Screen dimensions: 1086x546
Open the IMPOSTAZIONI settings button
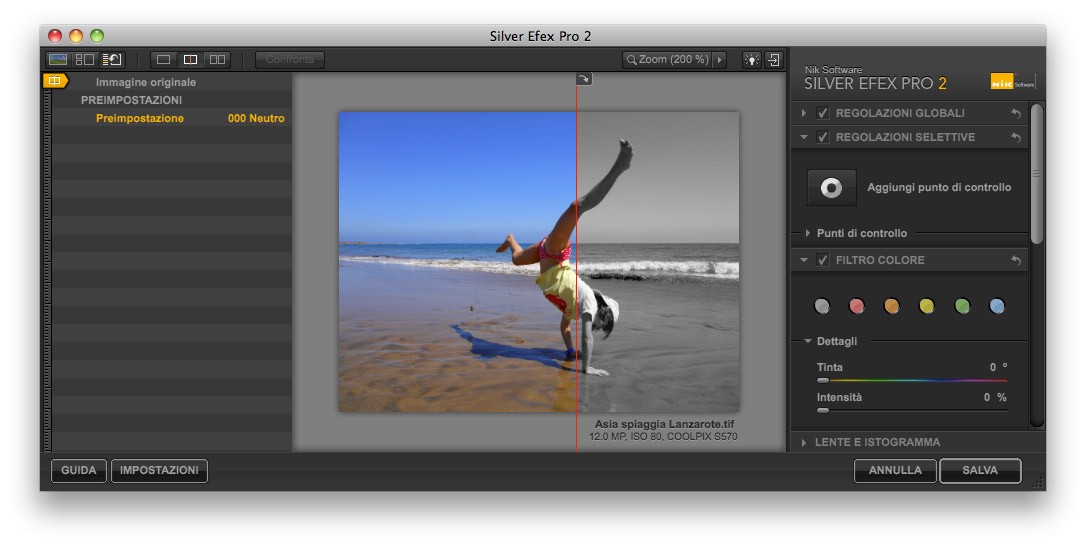[x=159, y=470]
